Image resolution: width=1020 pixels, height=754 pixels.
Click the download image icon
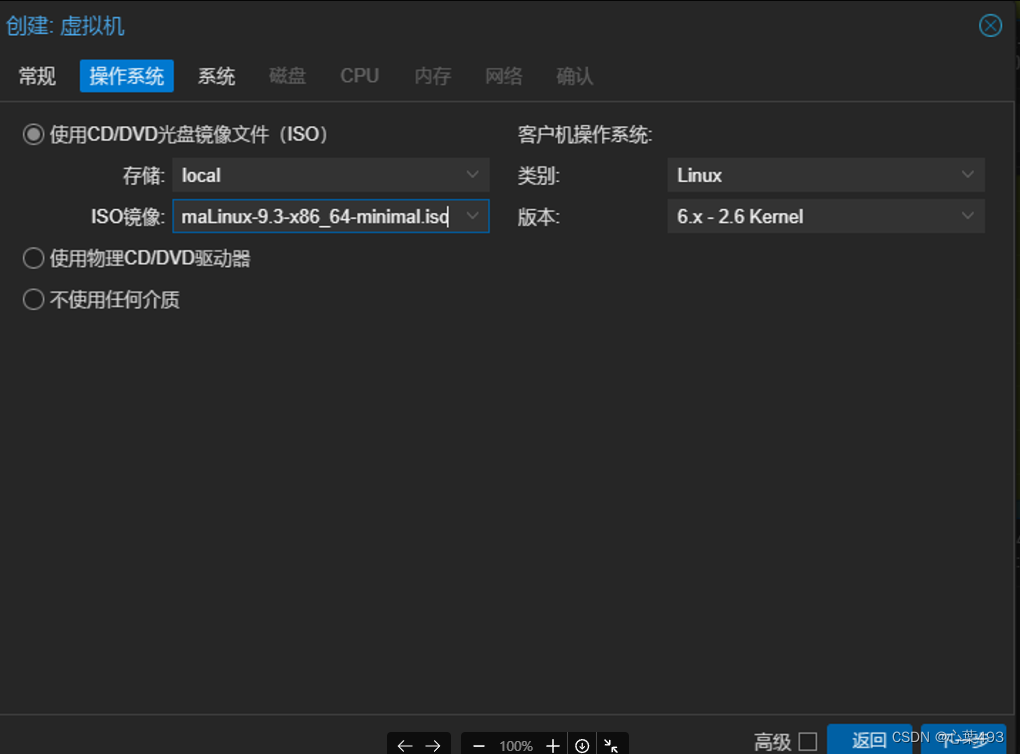pos(582,746)
